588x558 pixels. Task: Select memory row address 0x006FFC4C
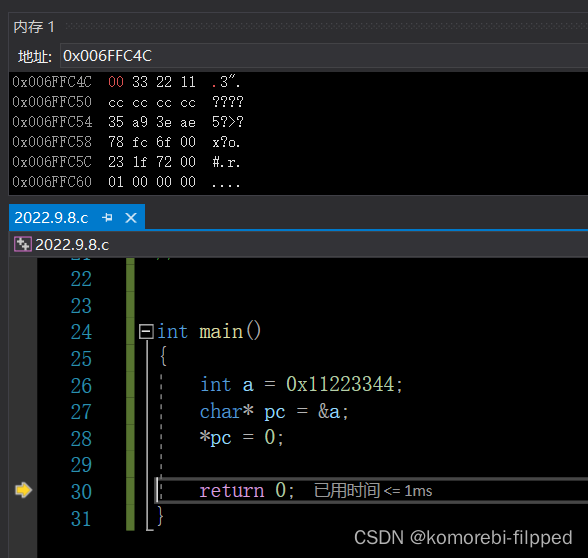52,82
